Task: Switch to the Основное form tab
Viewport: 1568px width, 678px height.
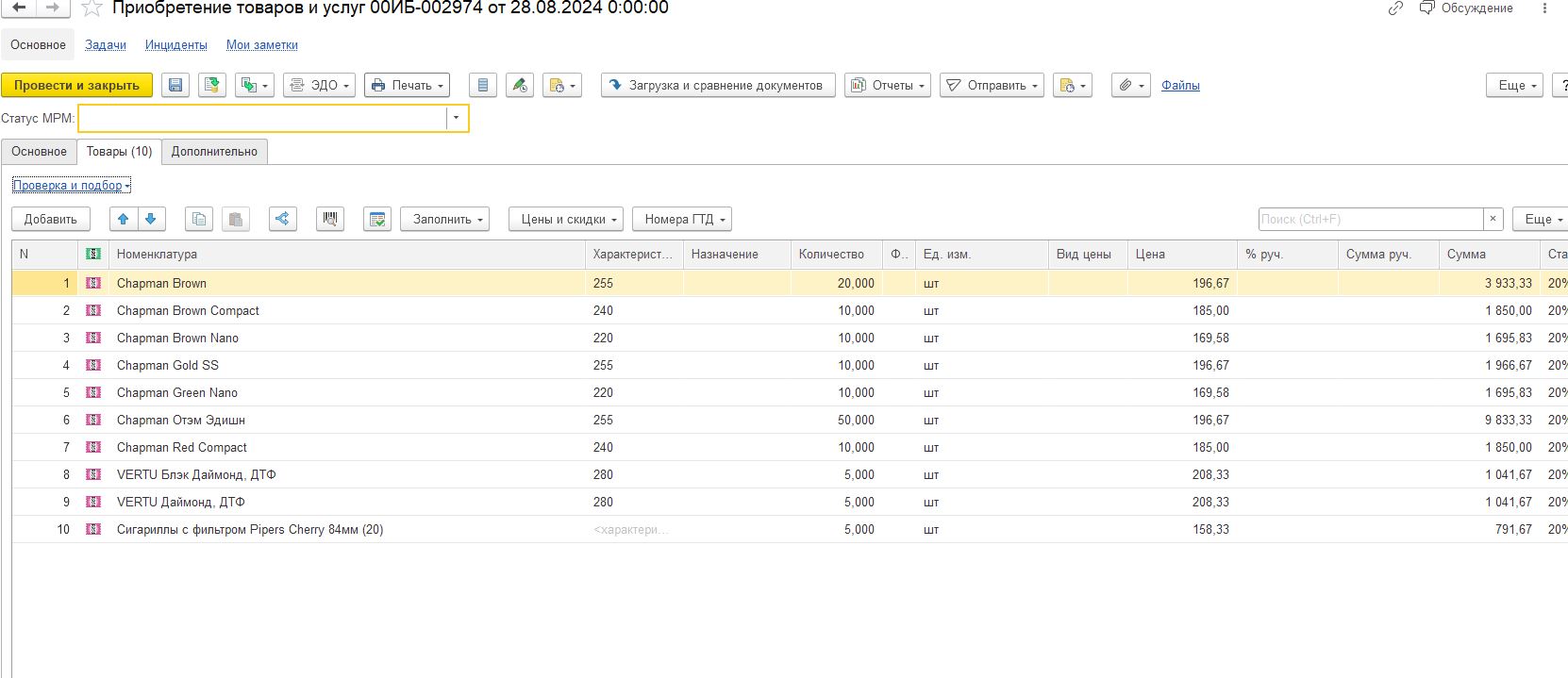Action: 39,151
